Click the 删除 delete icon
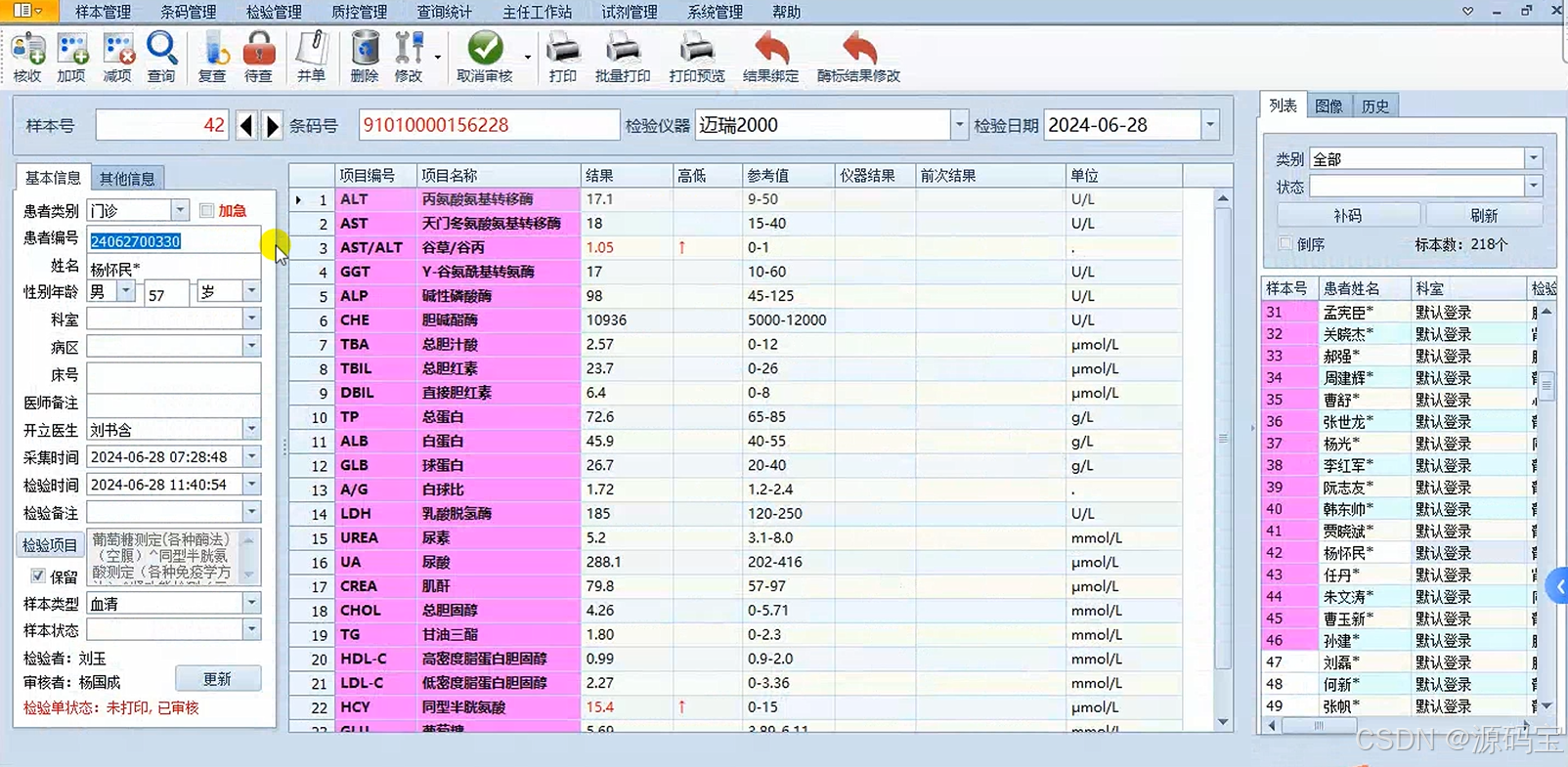Screen dimensions: 1568x767 click(365, 57)
